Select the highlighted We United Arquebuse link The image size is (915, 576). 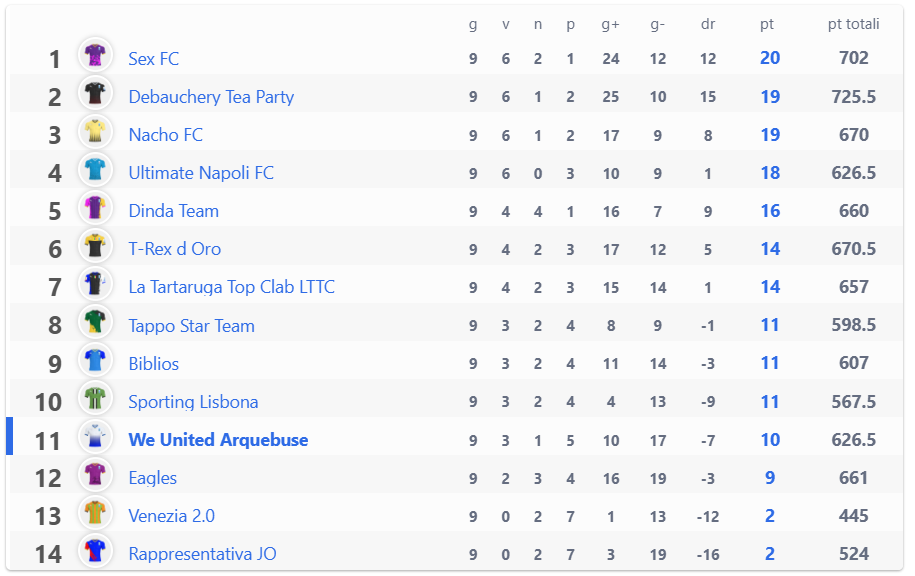[218, 439]
